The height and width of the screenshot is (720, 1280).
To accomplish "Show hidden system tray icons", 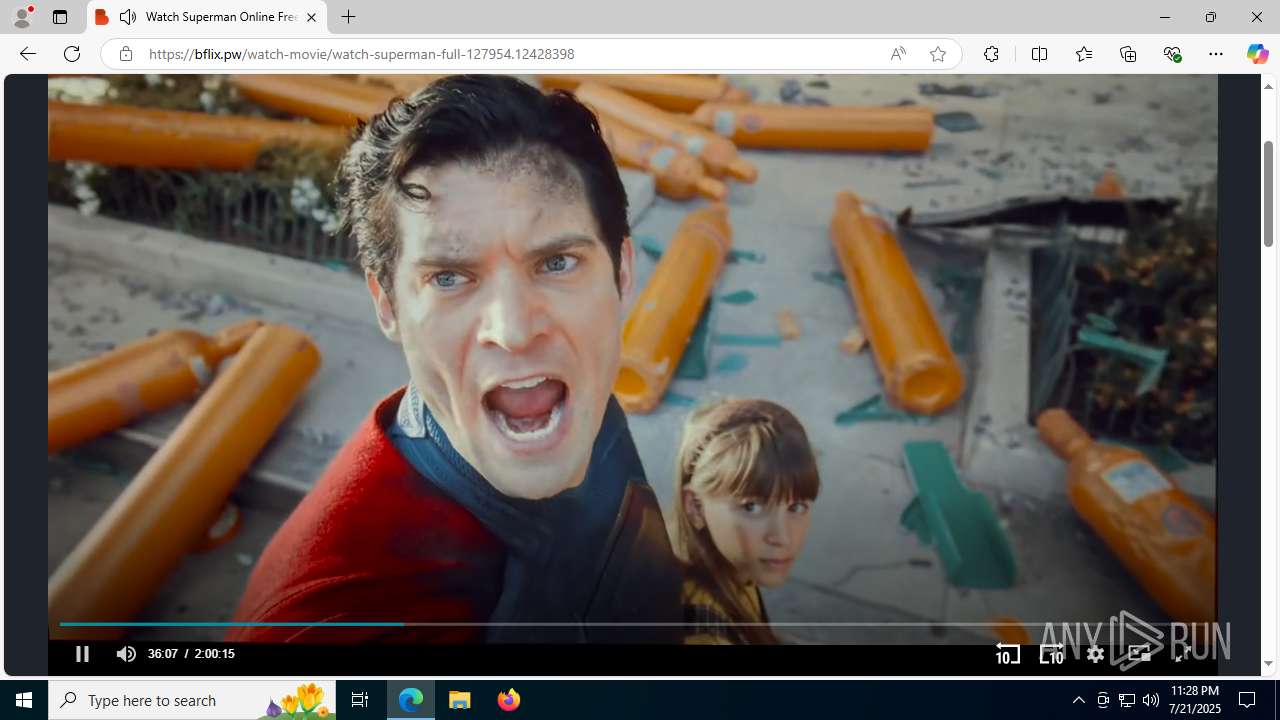I will [1078, 700].
